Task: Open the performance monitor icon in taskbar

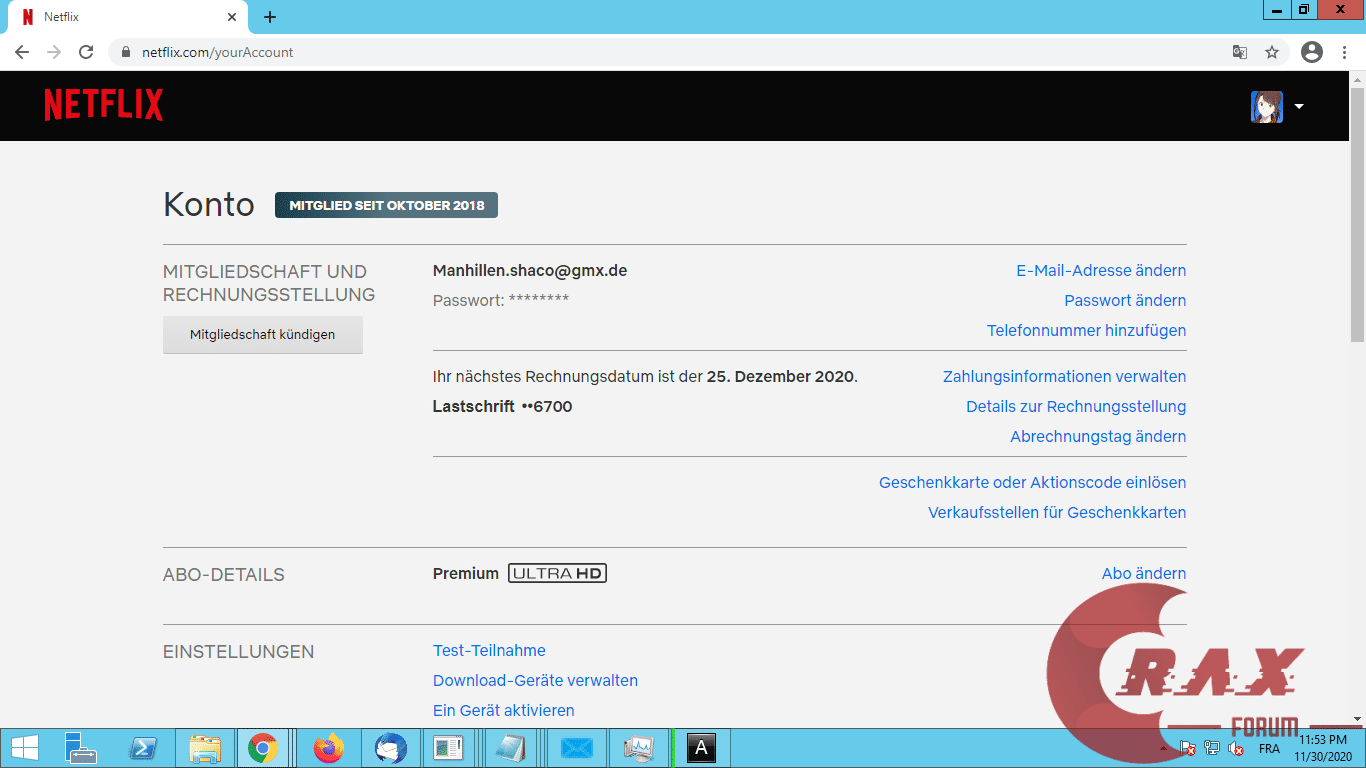Action: click(x=637, y=748)
